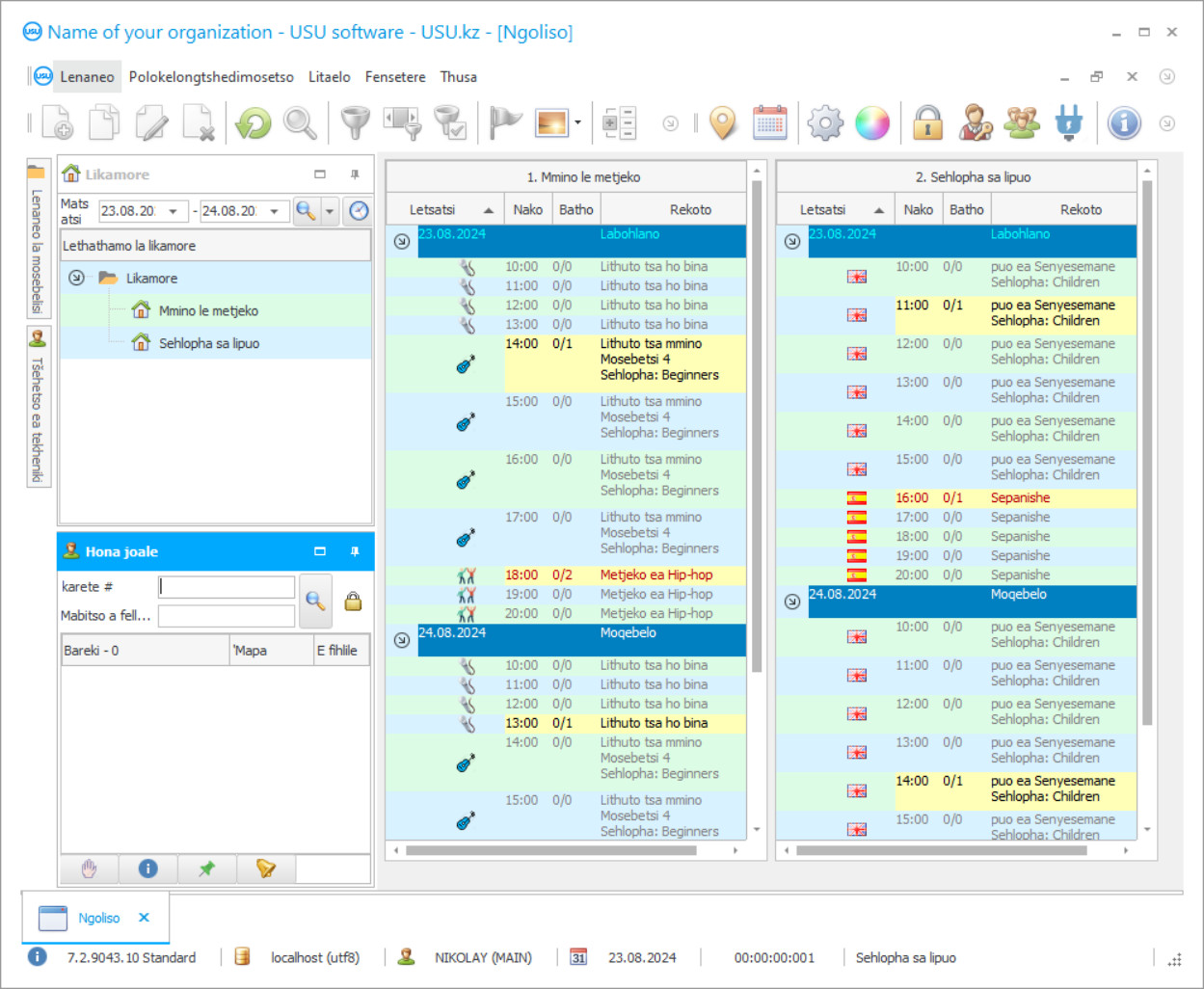Open the calendar icon in toolbar
This screenshot has width=1204, height=989.
769,123
